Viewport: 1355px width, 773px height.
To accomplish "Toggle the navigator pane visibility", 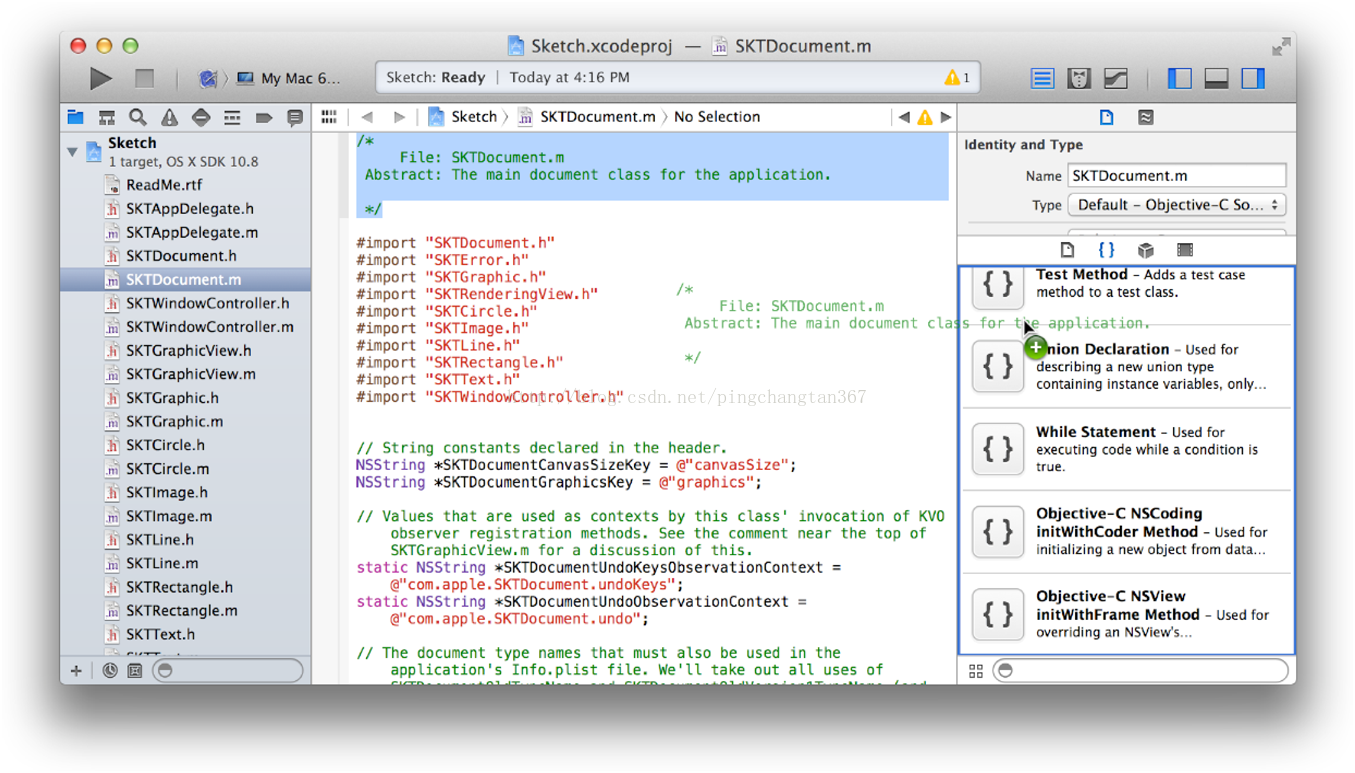I will (1179, 77).
